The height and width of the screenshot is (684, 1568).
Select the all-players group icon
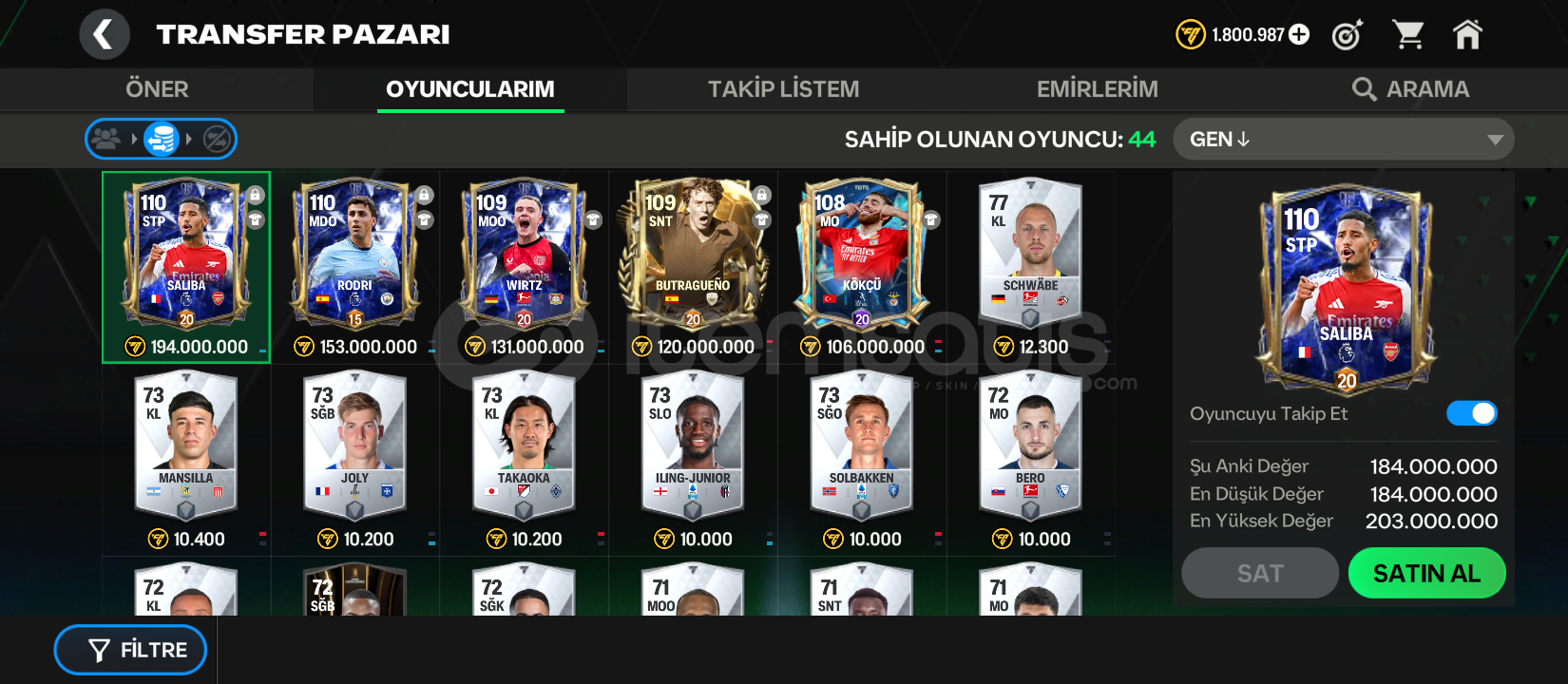[x=106, y=139]
